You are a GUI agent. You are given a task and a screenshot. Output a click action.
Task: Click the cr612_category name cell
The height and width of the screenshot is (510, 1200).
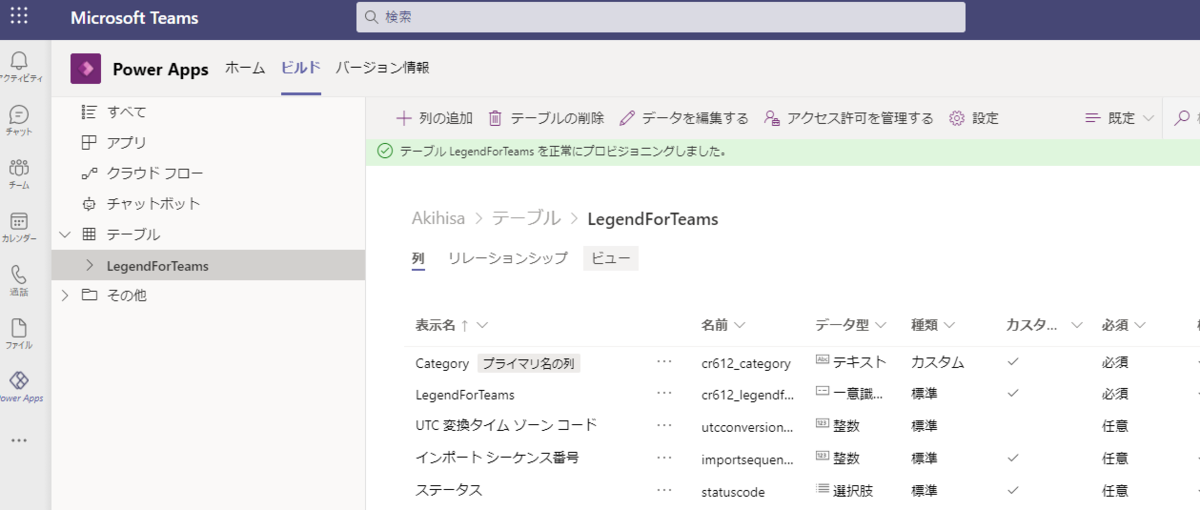click(746, 363)
